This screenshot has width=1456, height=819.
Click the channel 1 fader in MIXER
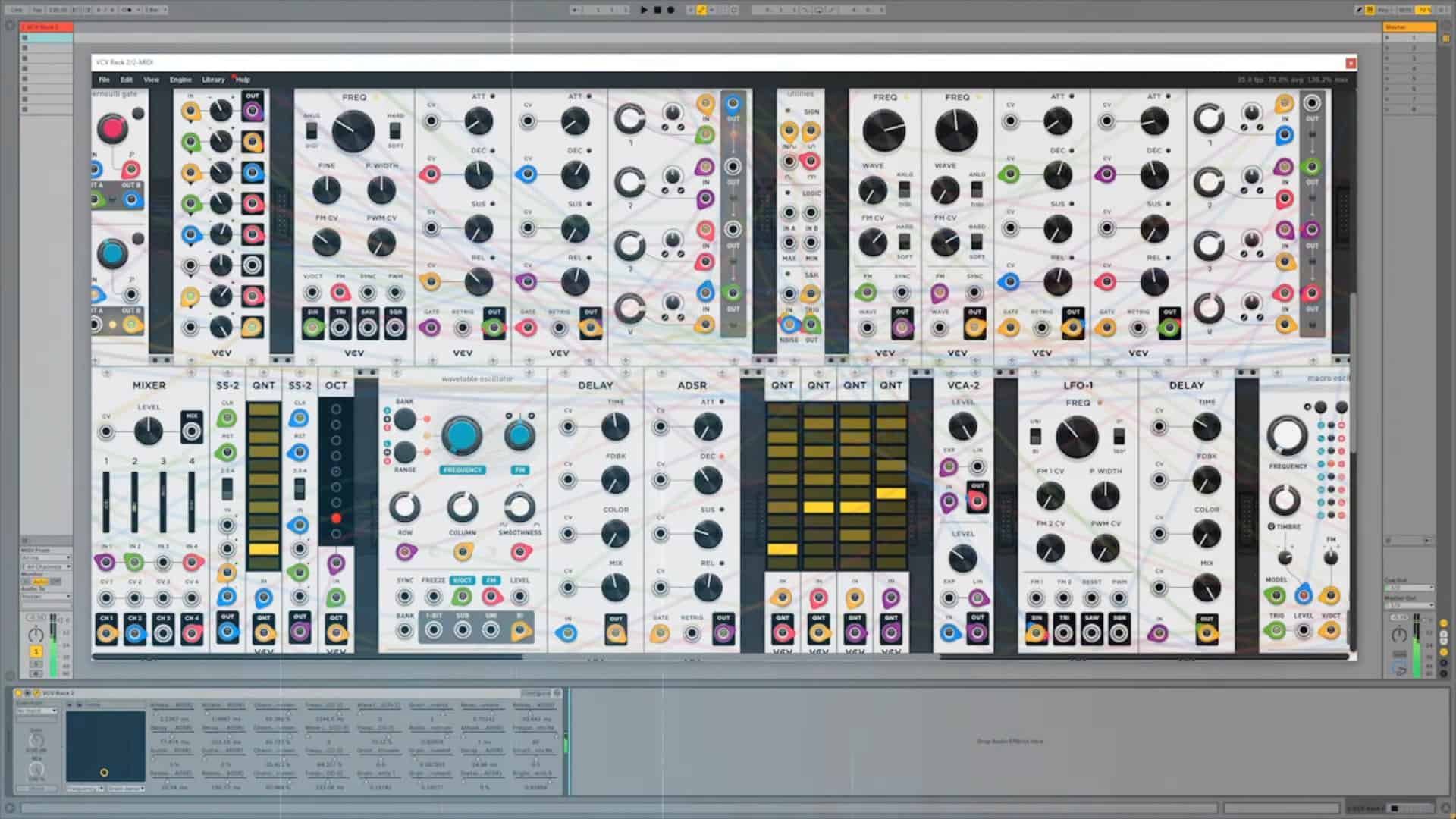tap(106, 502)
